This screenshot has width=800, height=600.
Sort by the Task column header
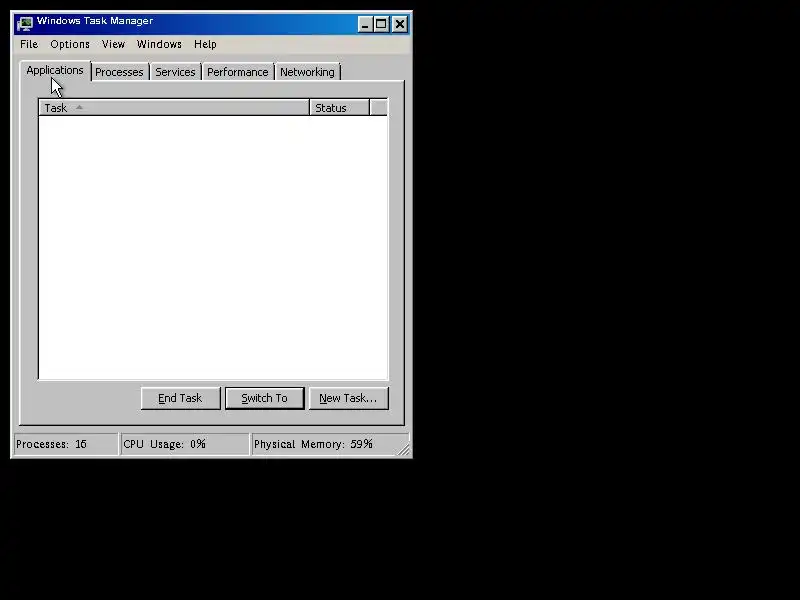(174, 108)
